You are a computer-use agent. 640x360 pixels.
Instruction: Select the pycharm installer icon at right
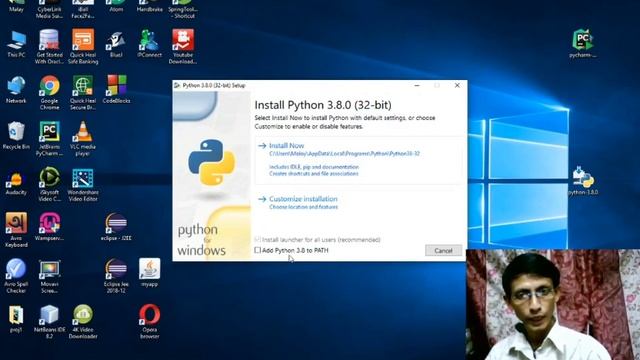pyautogui.click(x=583, y=43)
